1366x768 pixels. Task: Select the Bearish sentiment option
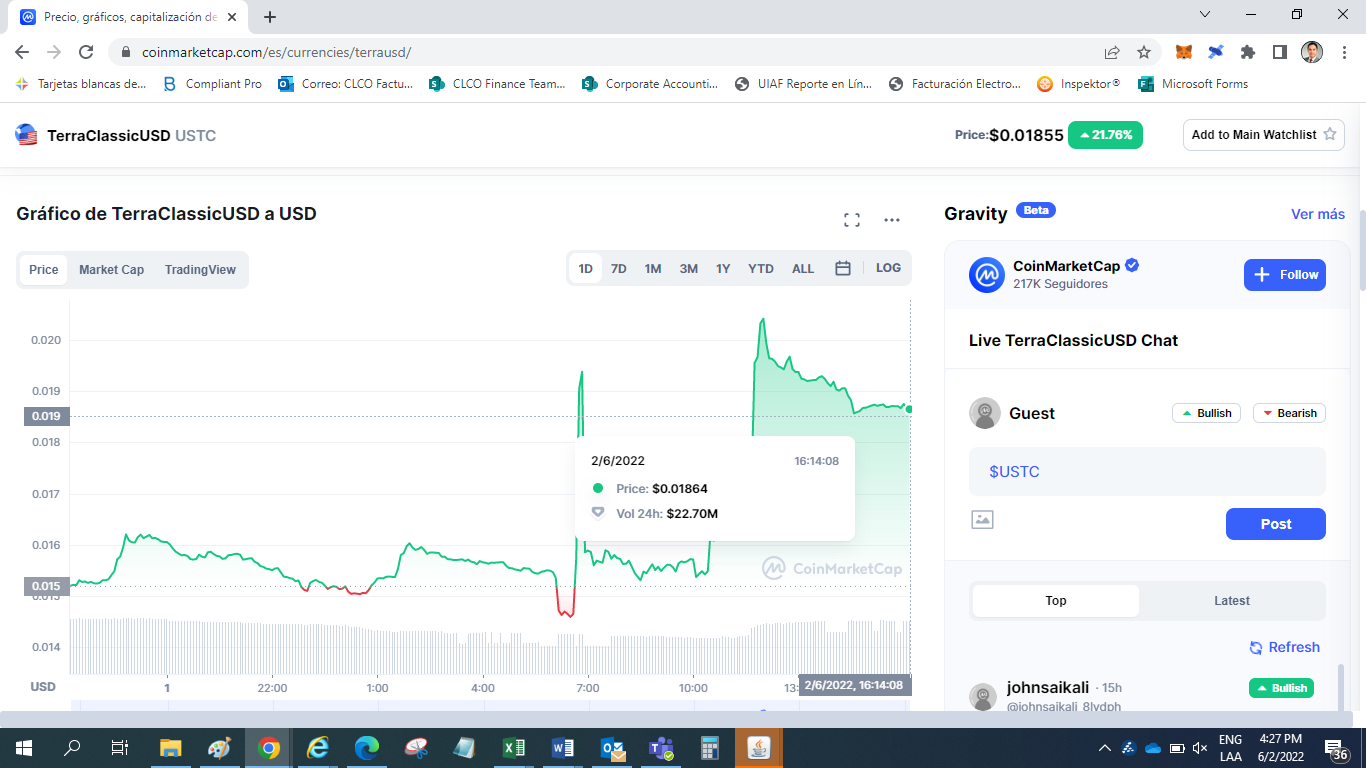tap(1288, 413)
